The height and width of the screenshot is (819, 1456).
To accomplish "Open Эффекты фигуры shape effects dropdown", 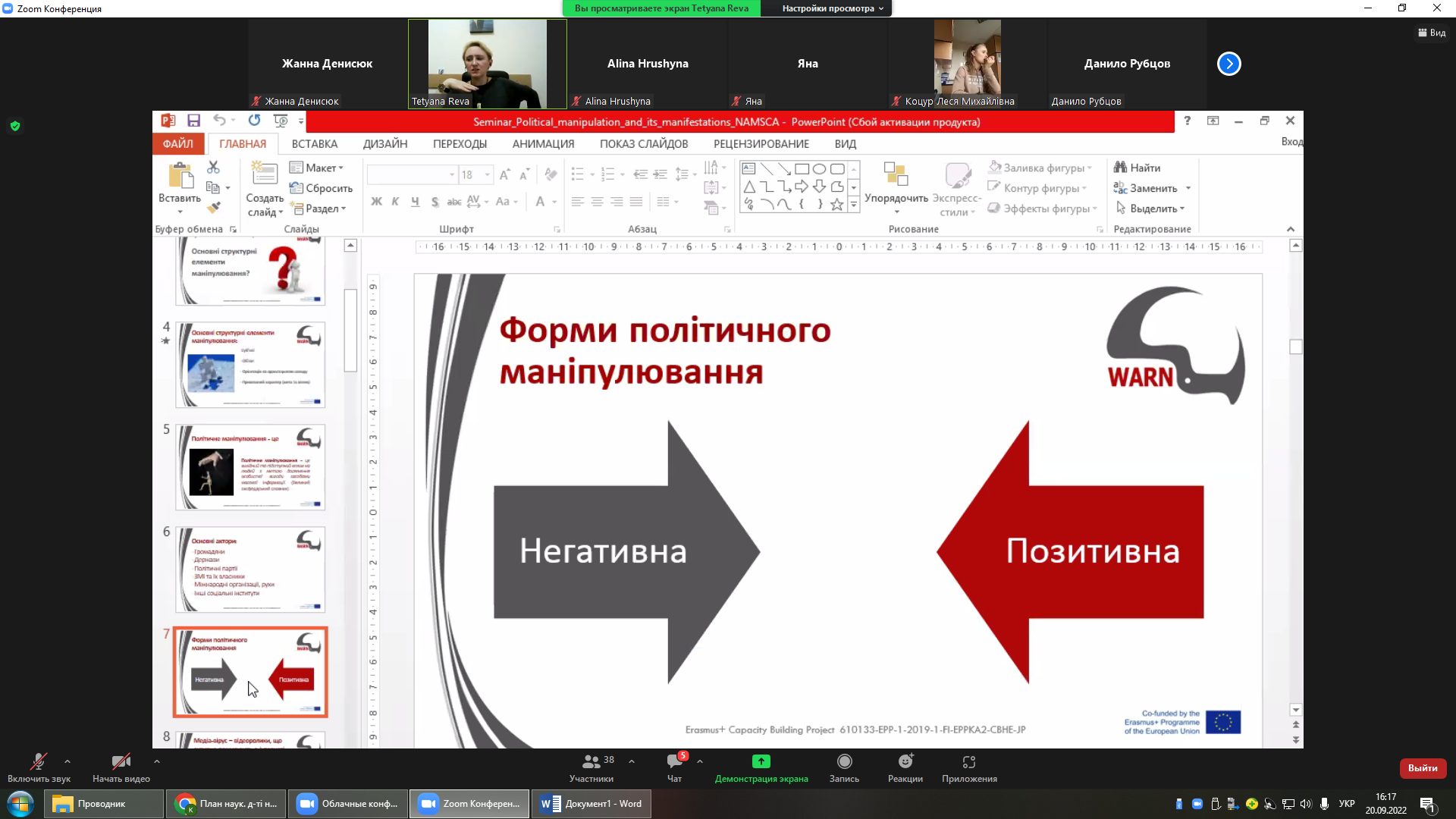I will click(1042, 209).
